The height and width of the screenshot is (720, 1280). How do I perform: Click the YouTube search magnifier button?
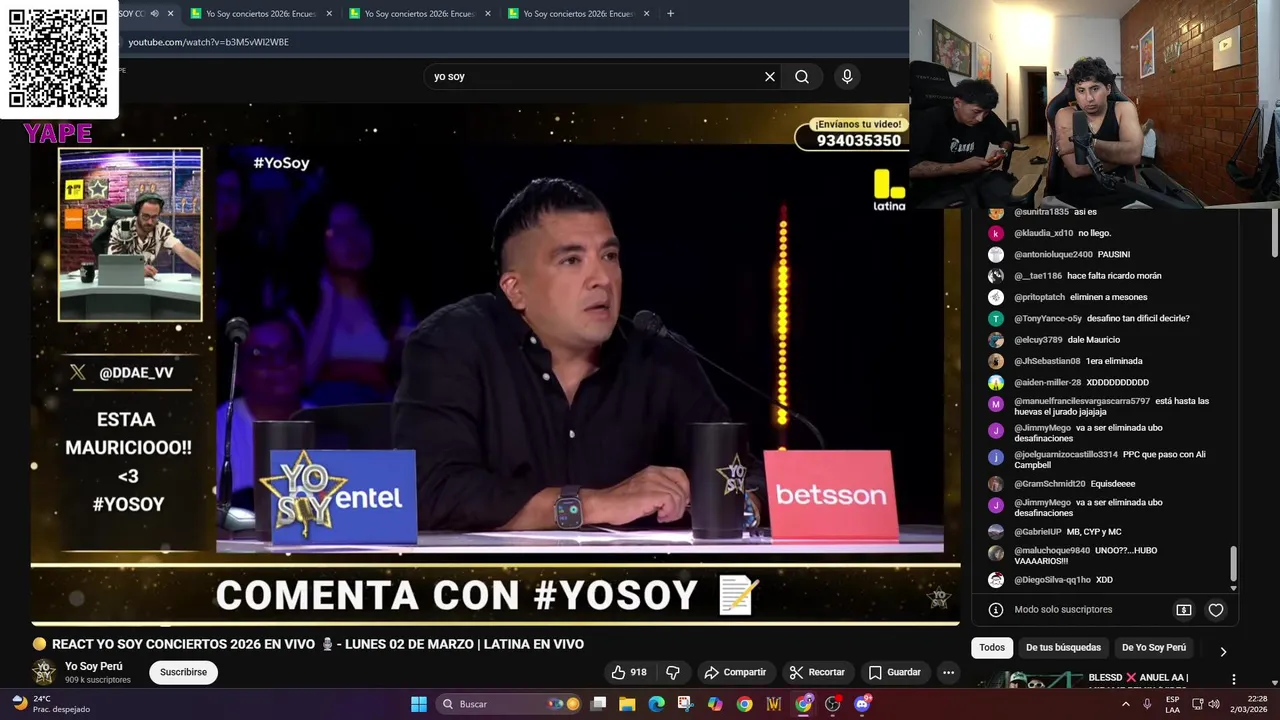tap(802, 77)
